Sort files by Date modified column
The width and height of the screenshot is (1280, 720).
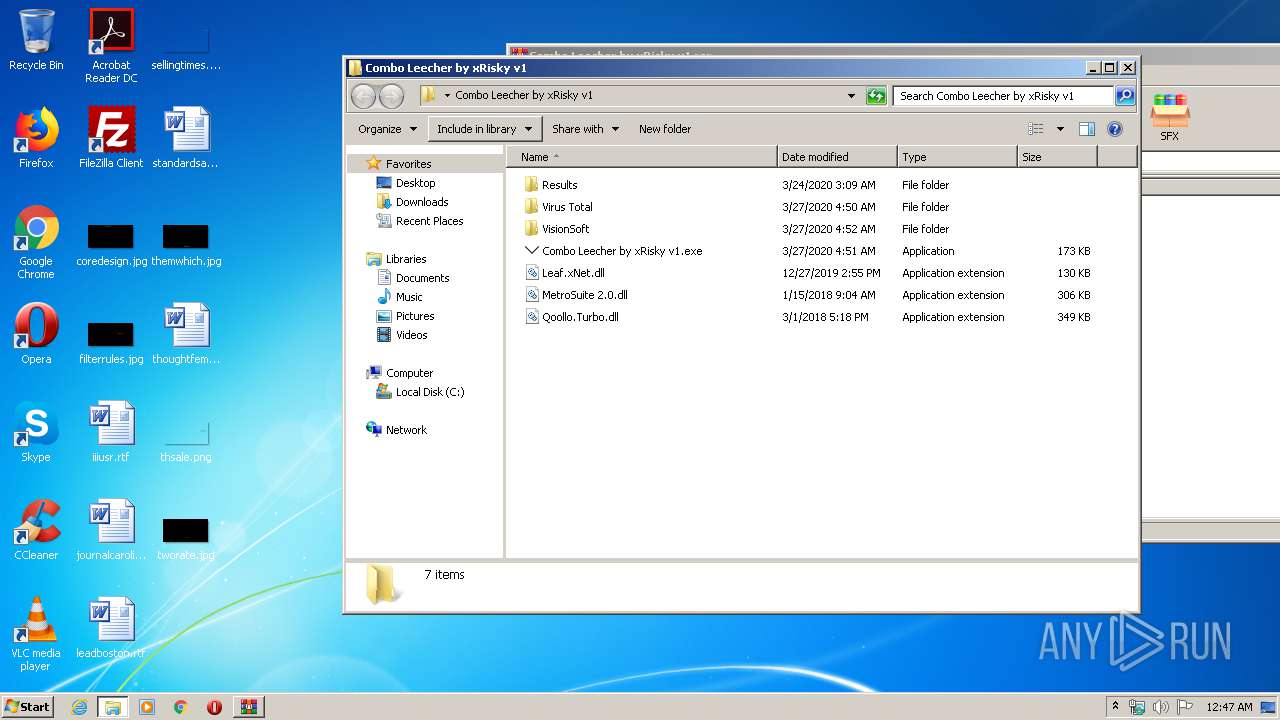point(836,157)
